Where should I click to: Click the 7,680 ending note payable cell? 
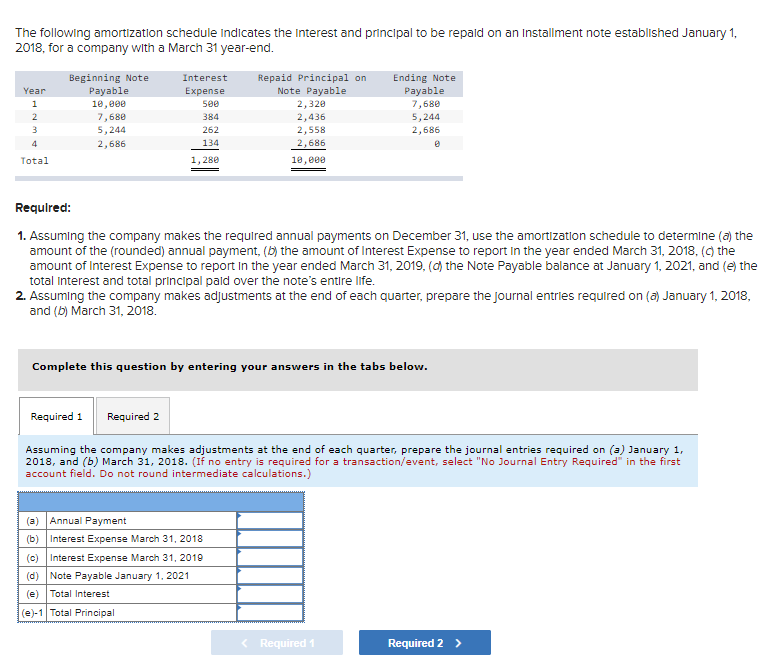[425, 104]
